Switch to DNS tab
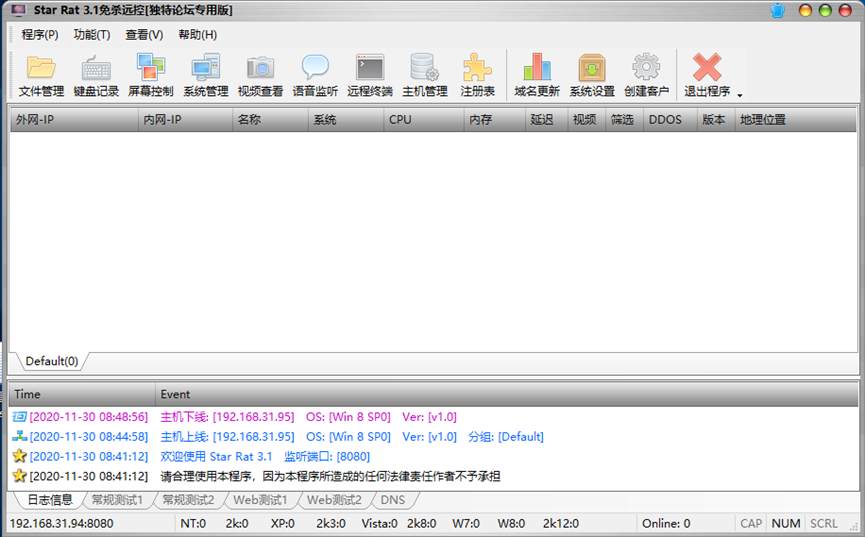 pos(393,500)
